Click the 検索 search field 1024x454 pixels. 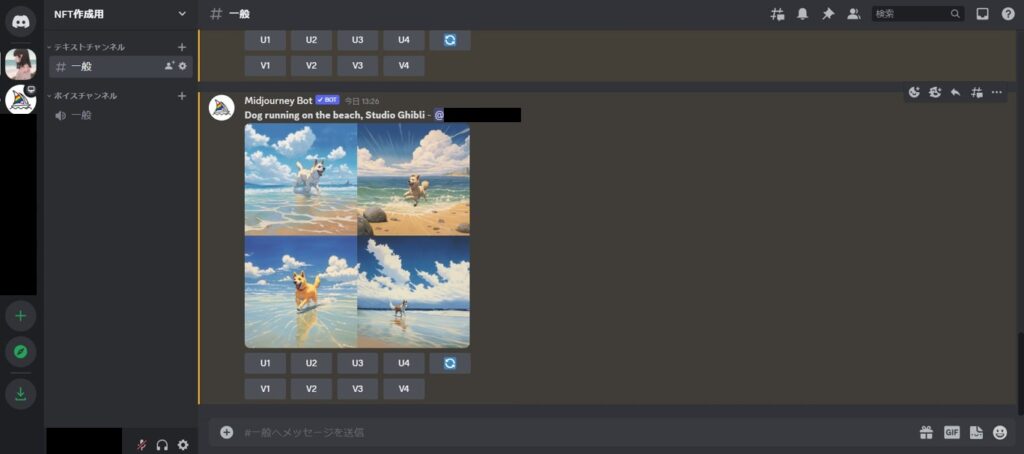(x=918, y=14)
